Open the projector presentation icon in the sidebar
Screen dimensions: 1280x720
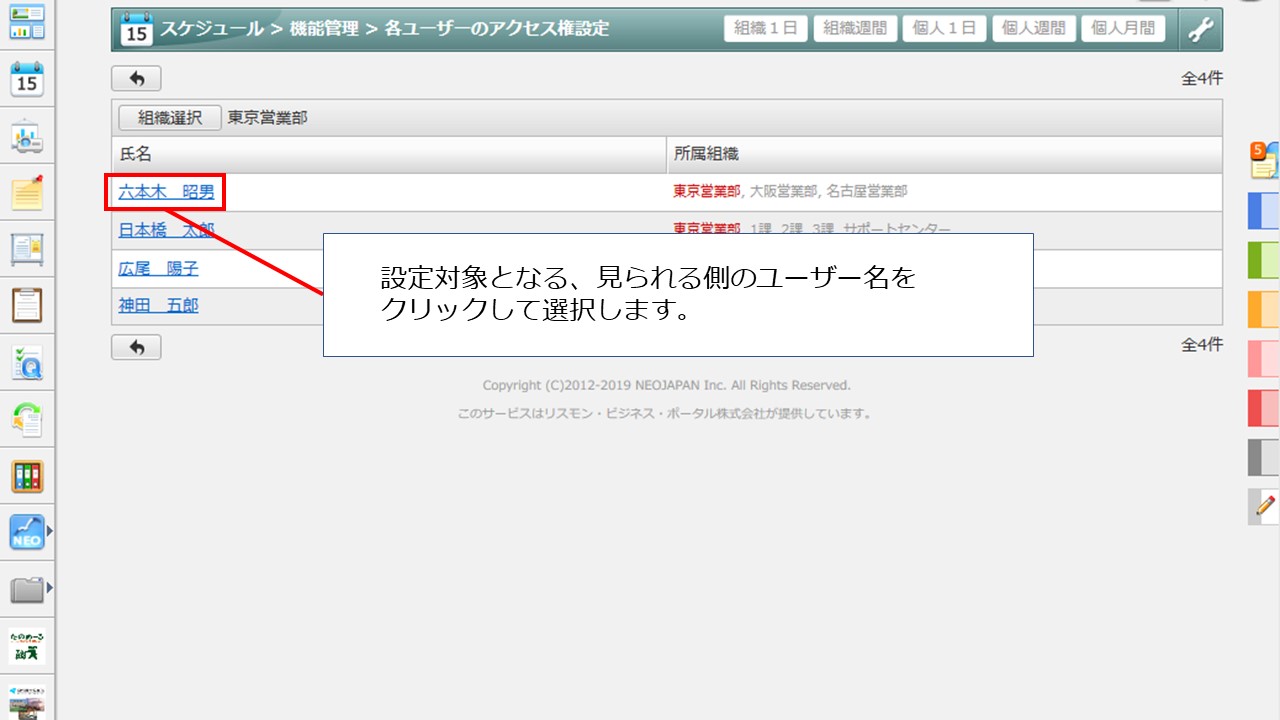[x=27, y=136]
